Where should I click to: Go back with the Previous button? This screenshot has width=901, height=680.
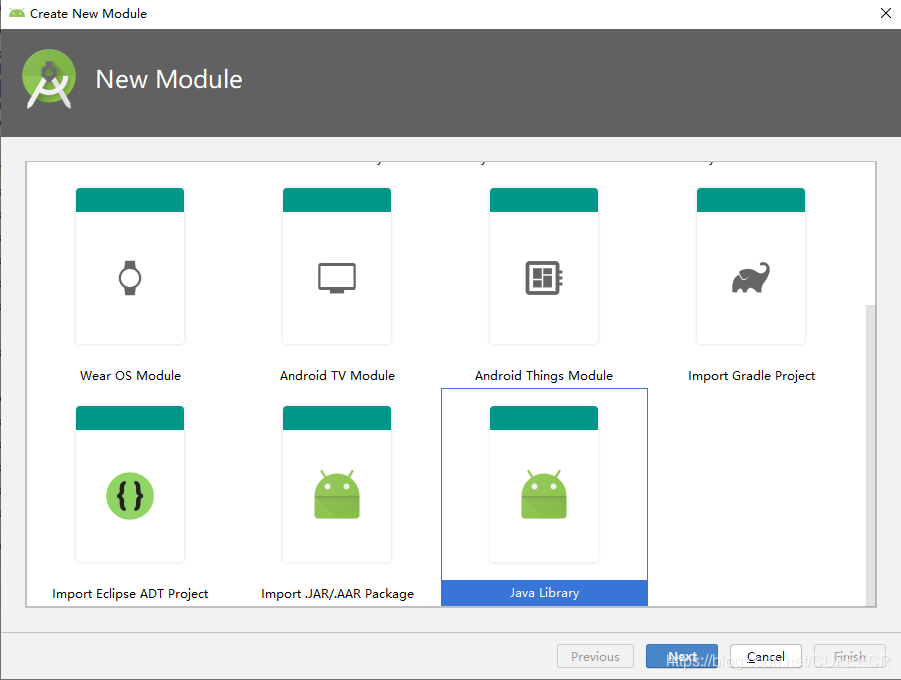(595, 656)
